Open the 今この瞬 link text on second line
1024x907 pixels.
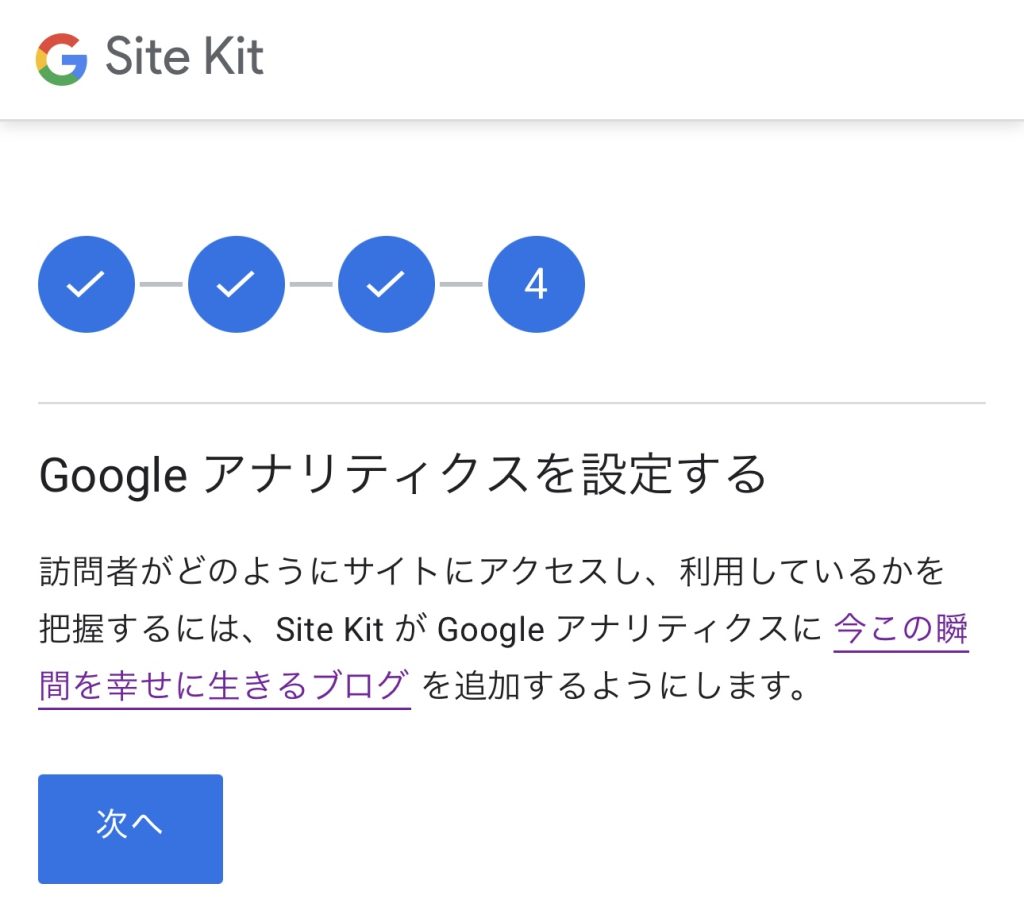point(900,630)
